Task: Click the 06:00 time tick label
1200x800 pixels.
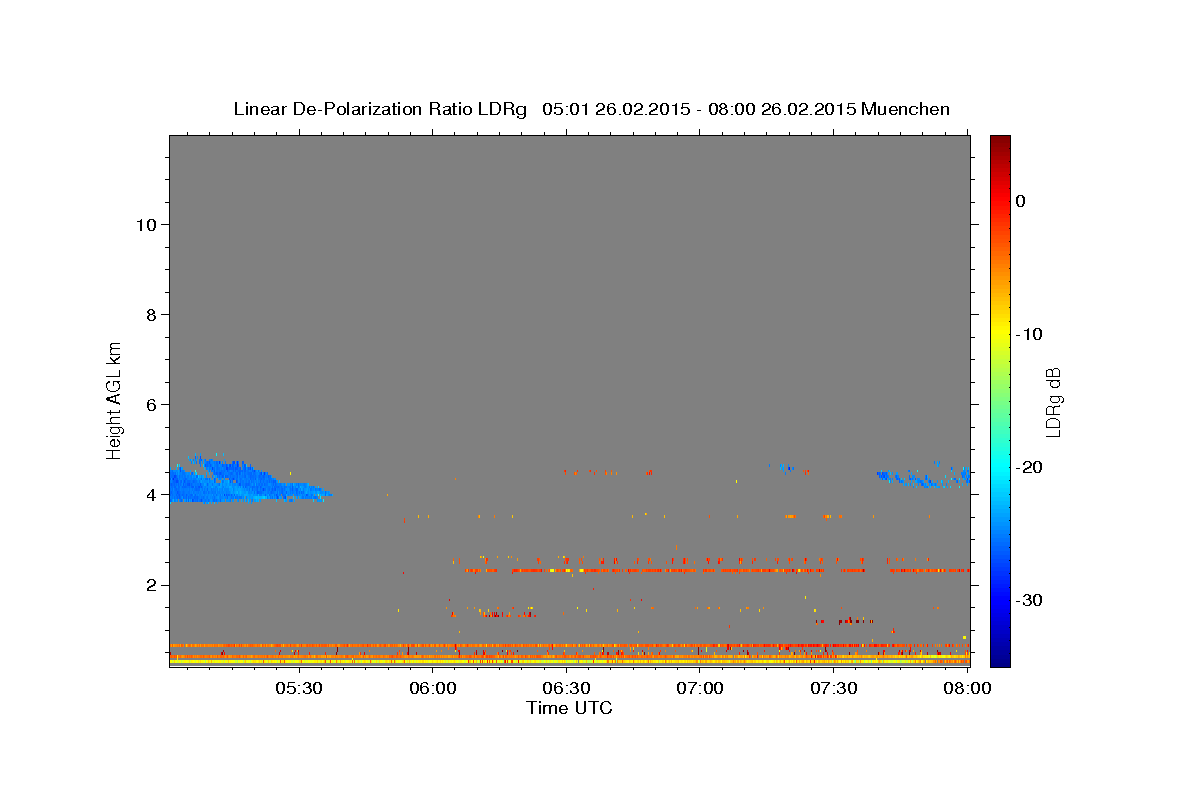Action: click(433, 688)
